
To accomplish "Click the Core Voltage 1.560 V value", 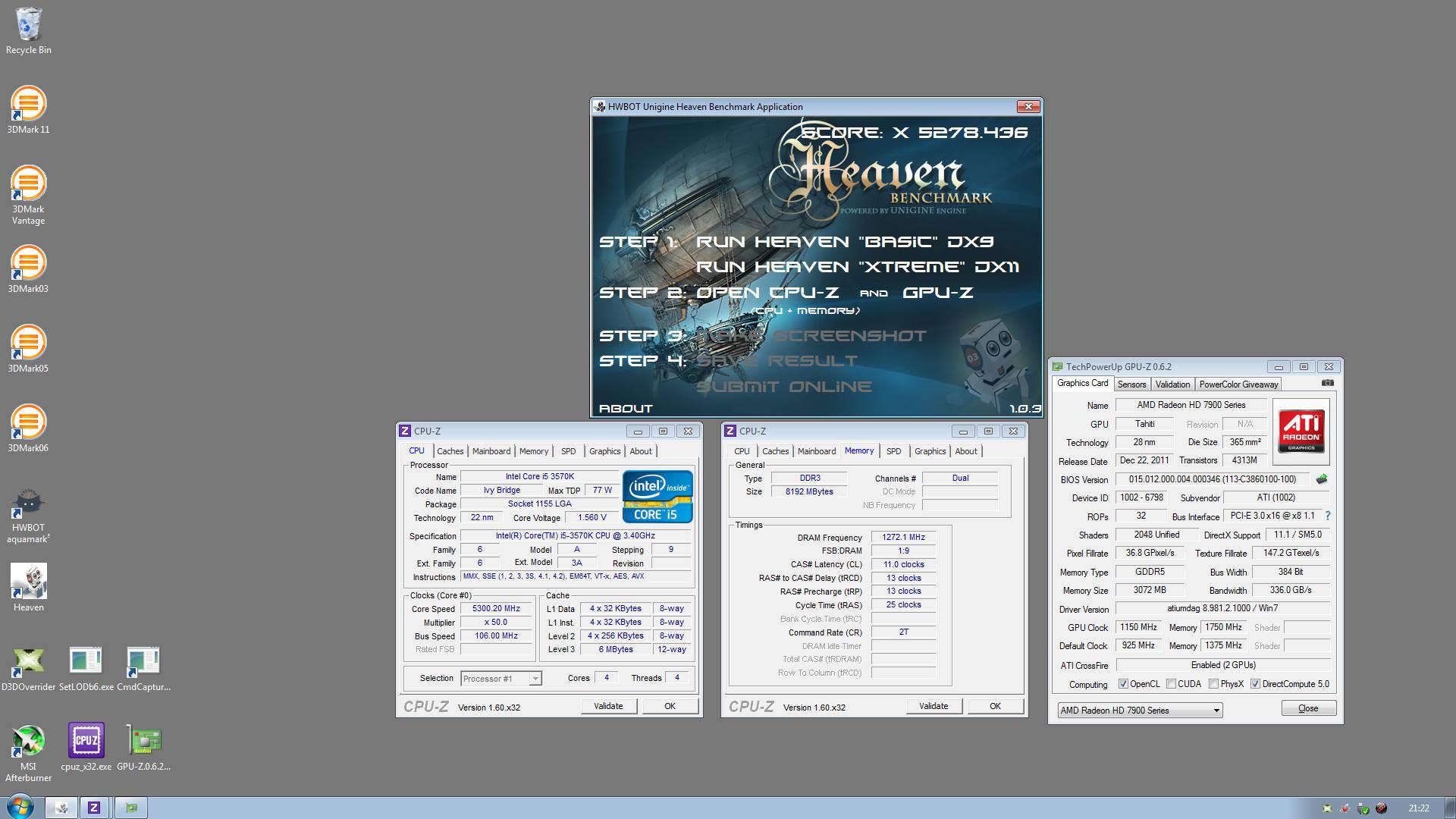I will point(591,518).
